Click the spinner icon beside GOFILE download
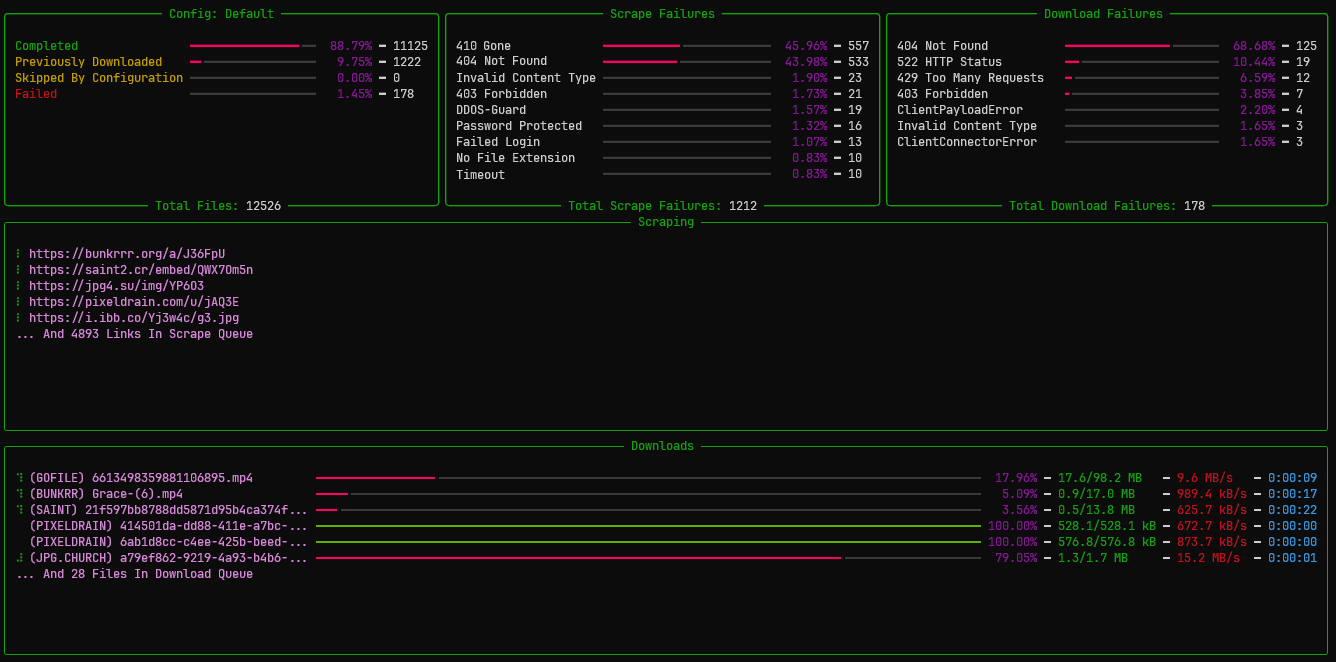This screenshot has width=1336, height=662. 17,477
